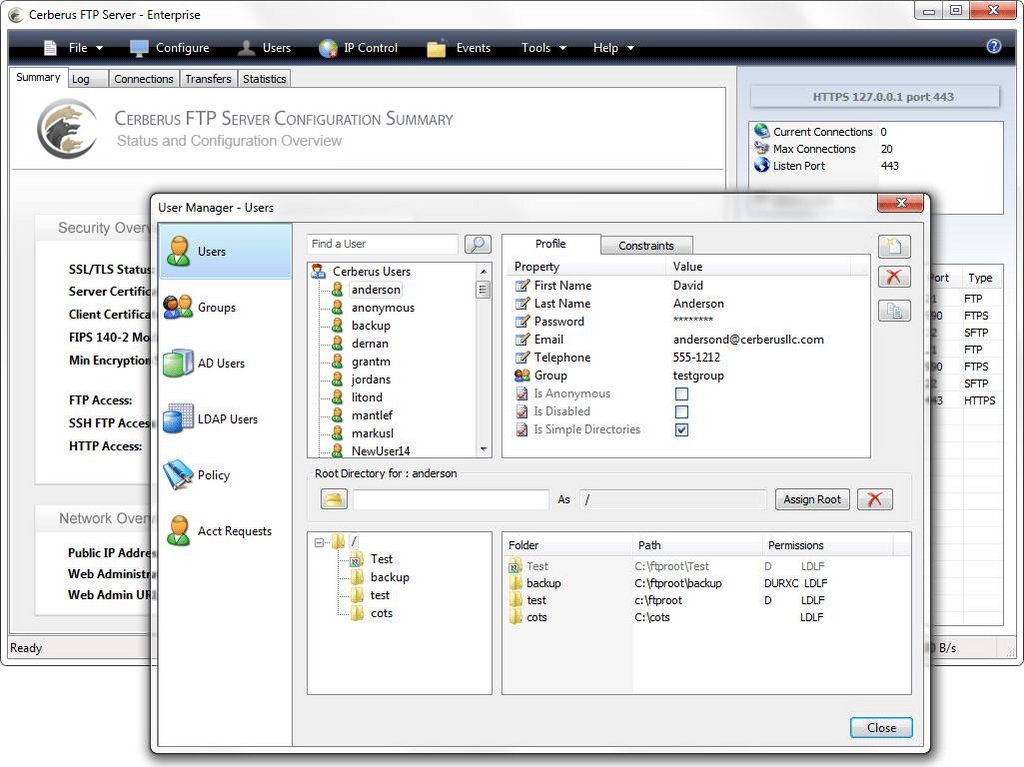This screenshot has height=767, width=1024.
Task: Click the Permissions column header
Action: pos(827,546)
